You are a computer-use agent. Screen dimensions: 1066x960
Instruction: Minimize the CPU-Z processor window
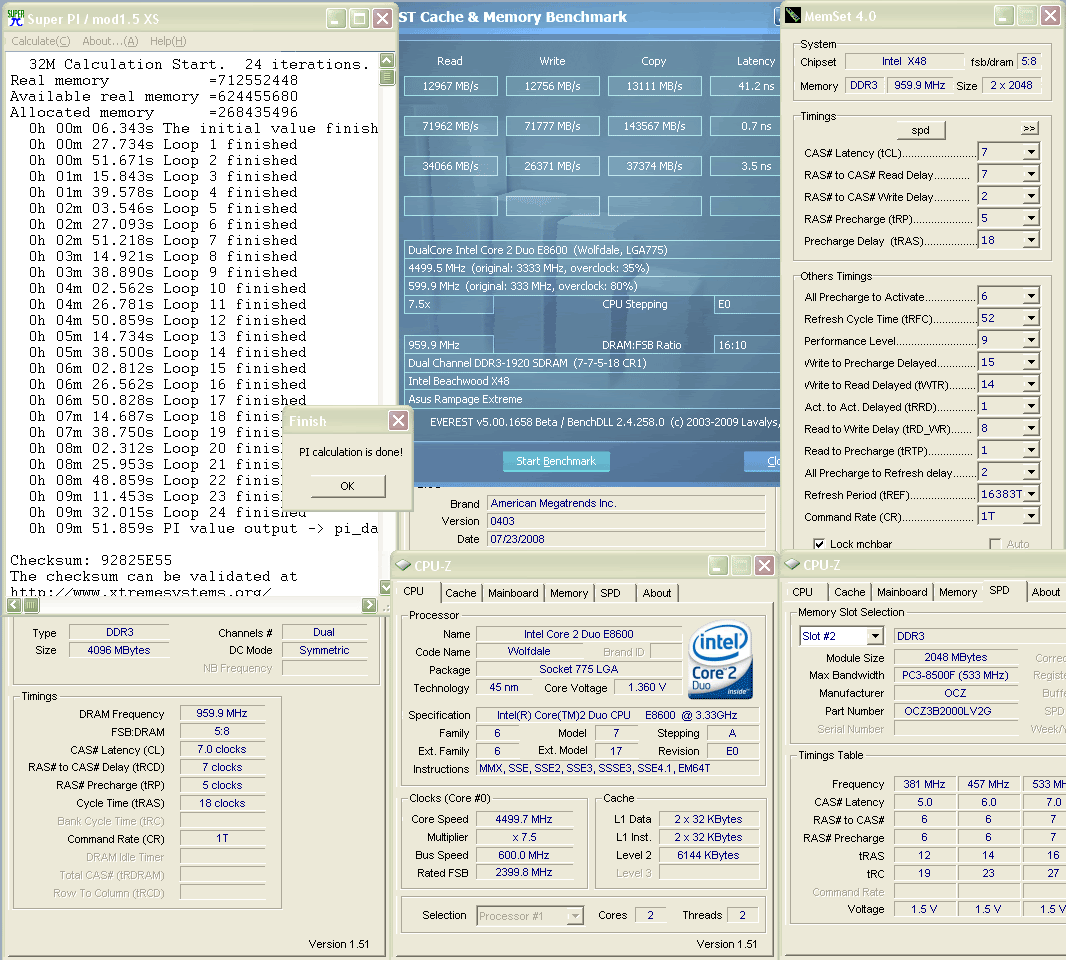717,565
